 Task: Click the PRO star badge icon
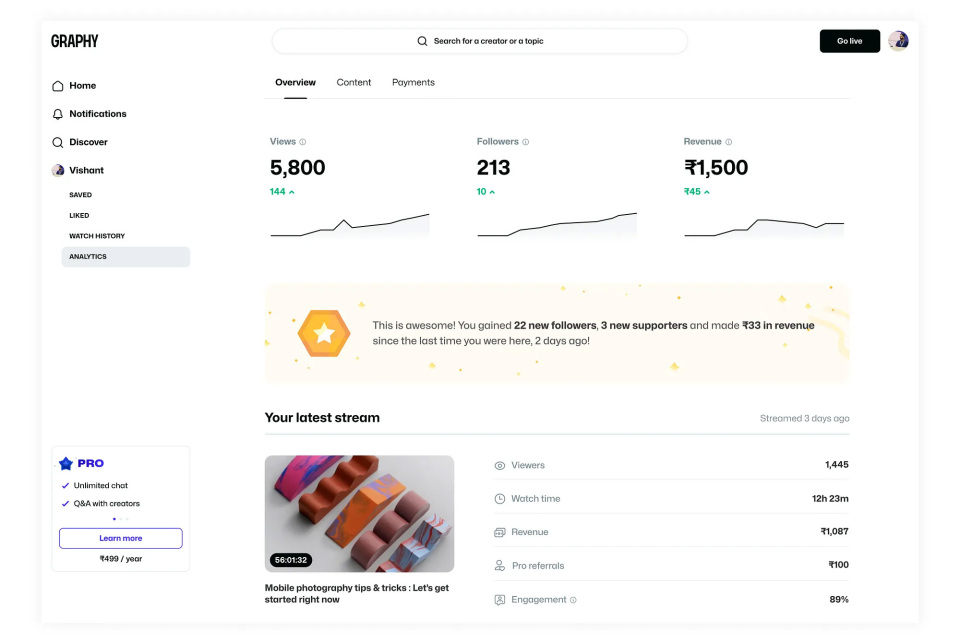click(66, 463)
